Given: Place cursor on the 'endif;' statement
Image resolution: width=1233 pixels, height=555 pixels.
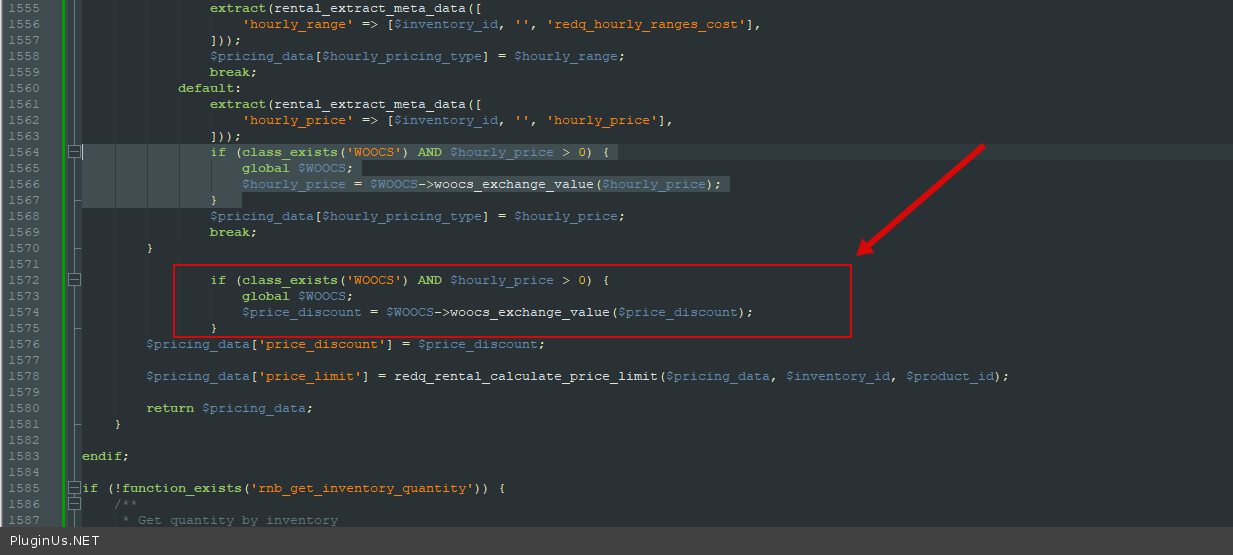Looking at the screenshot, I should pos(105,456).
